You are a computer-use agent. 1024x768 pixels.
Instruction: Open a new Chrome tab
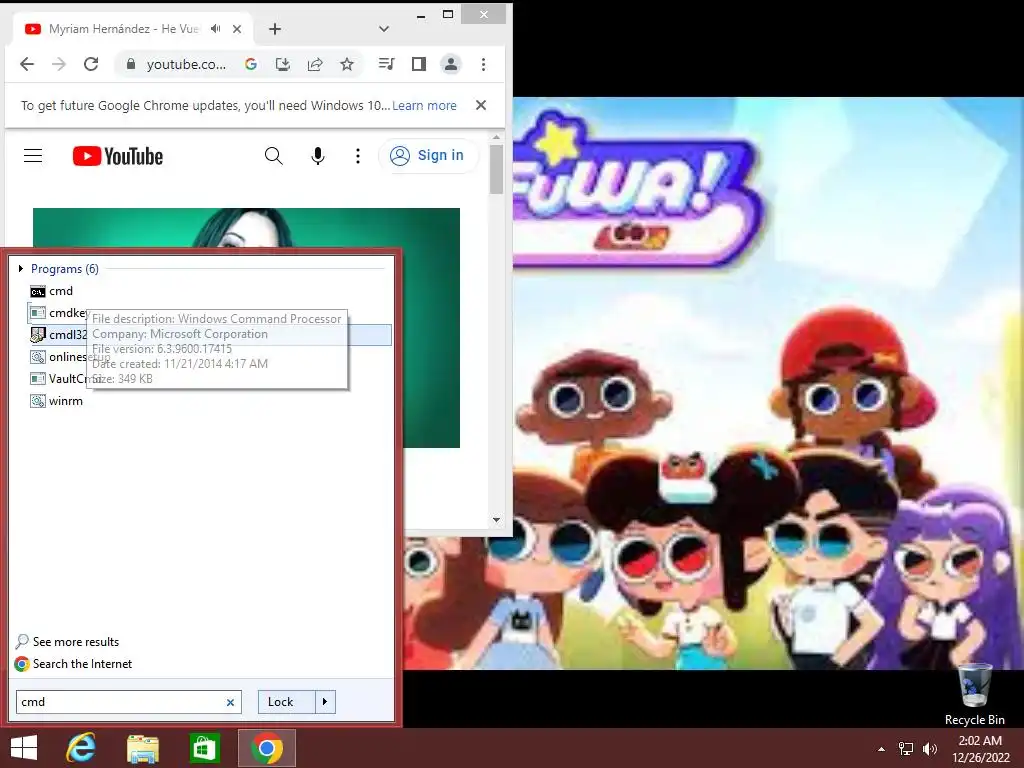(275, 29)
